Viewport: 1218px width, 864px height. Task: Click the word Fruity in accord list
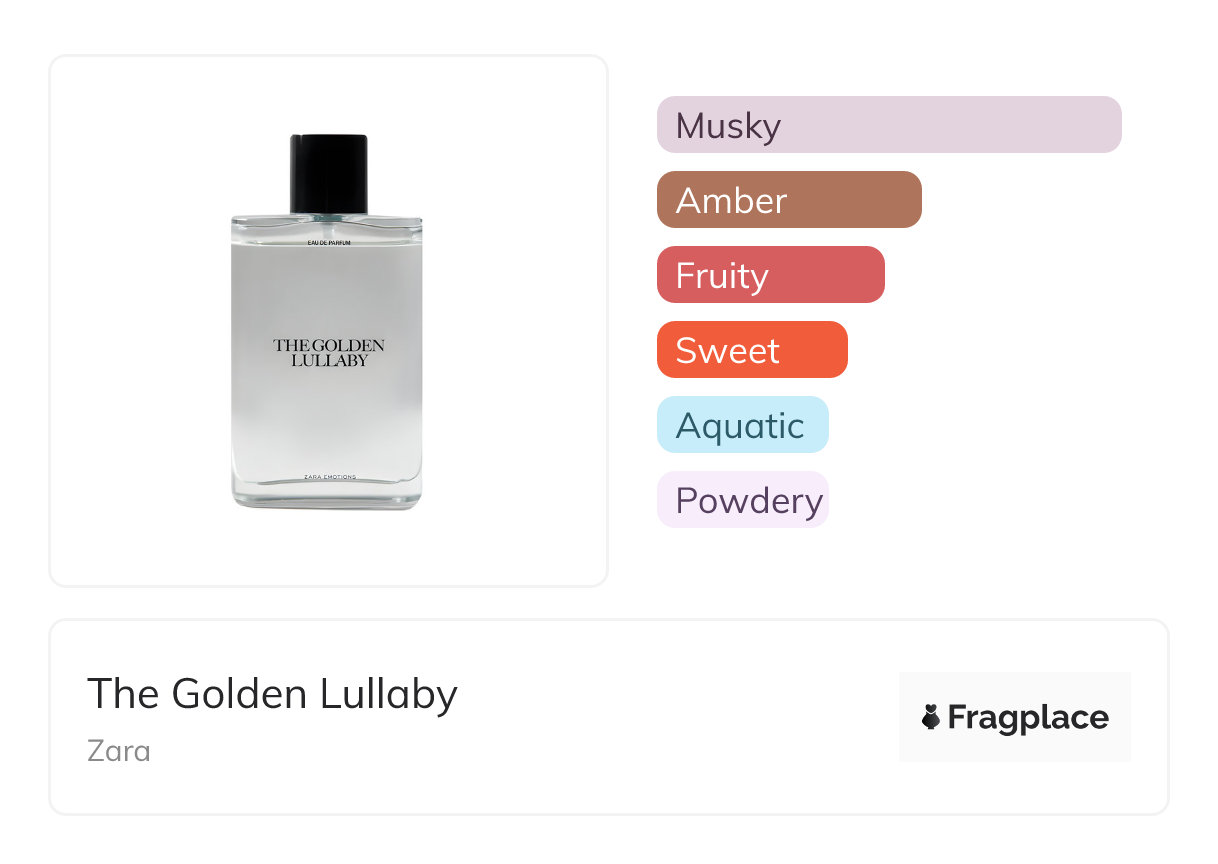point(722,276)
